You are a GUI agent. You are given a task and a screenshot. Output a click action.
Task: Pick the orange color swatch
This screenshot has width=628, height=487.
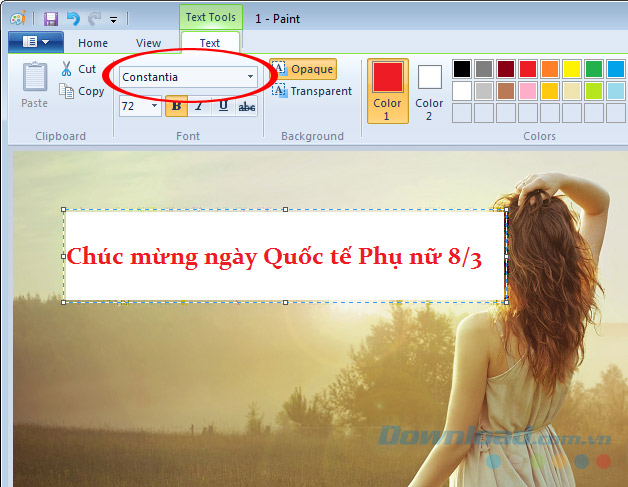point(550,69)
